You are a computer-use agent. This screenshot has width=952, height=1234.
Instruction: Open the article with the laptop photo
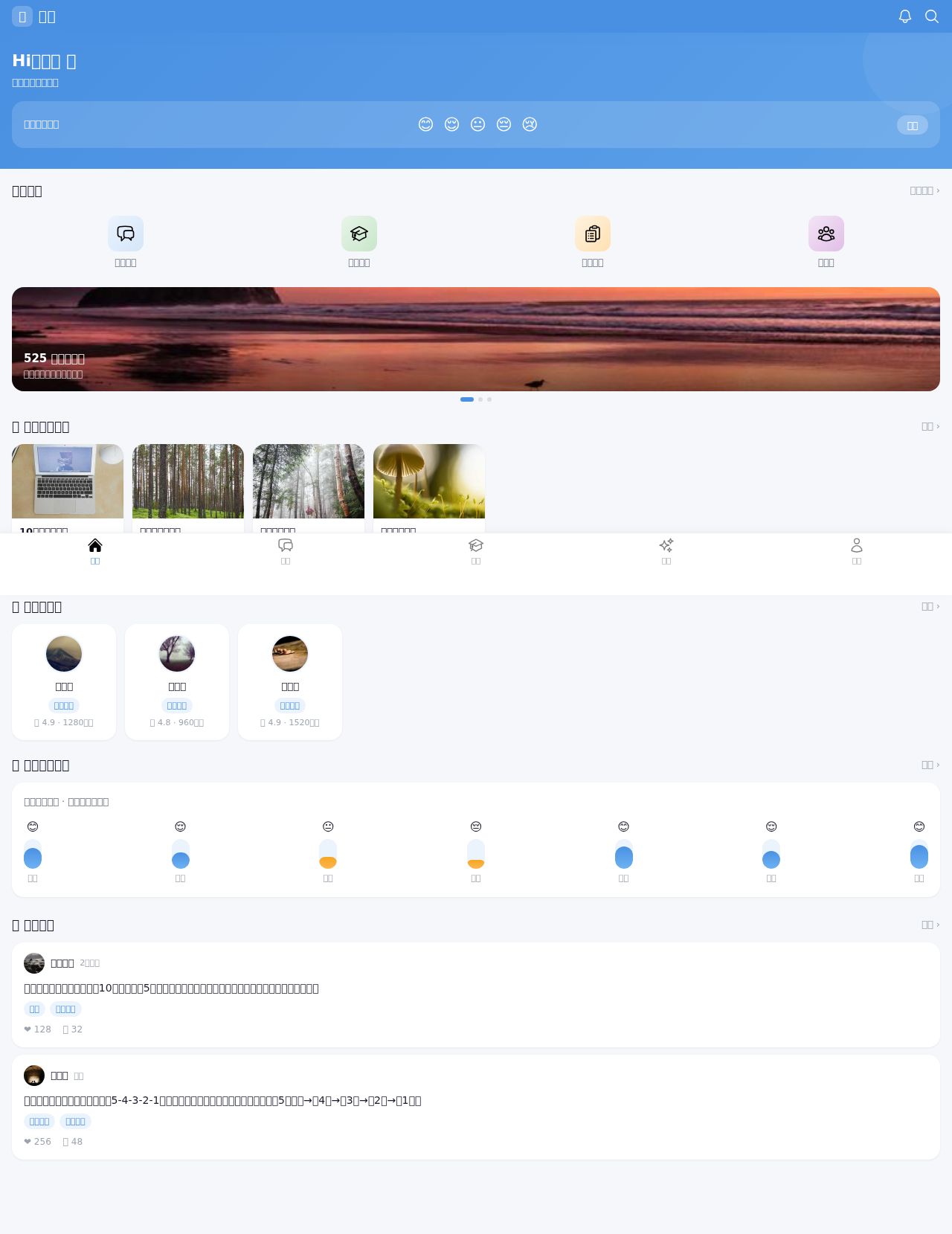click(68, 488)
